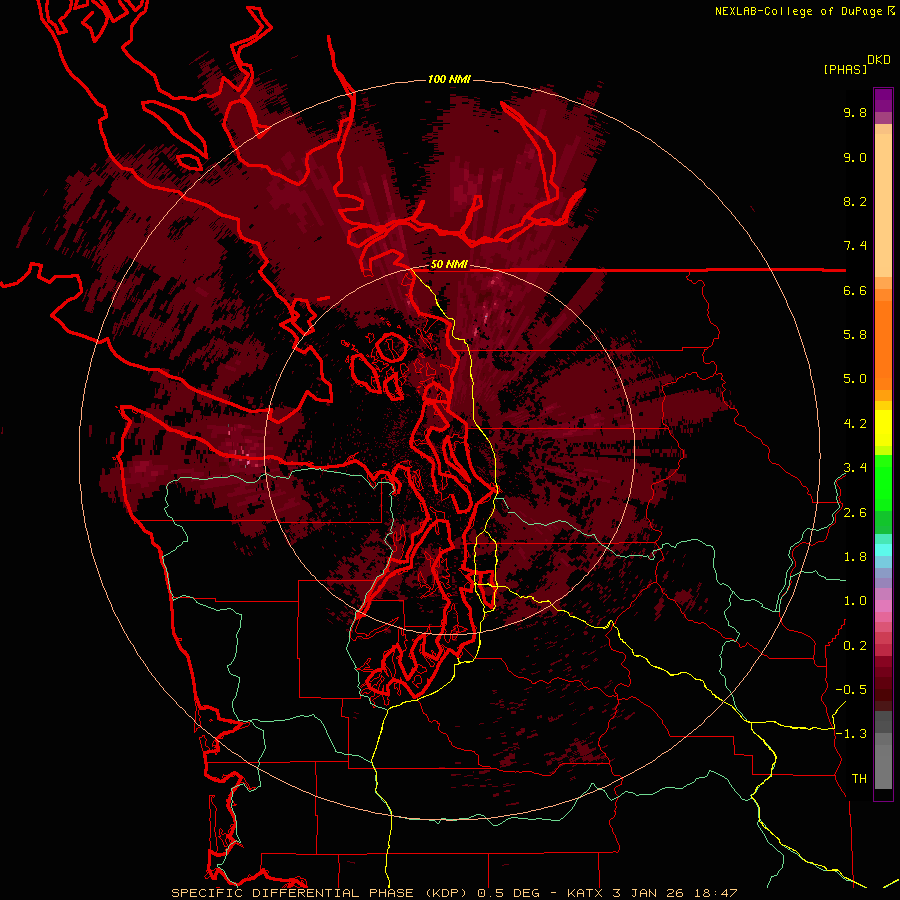Click the -1.3 legend scale value
900x900 pixels.
tap(851, 734)
